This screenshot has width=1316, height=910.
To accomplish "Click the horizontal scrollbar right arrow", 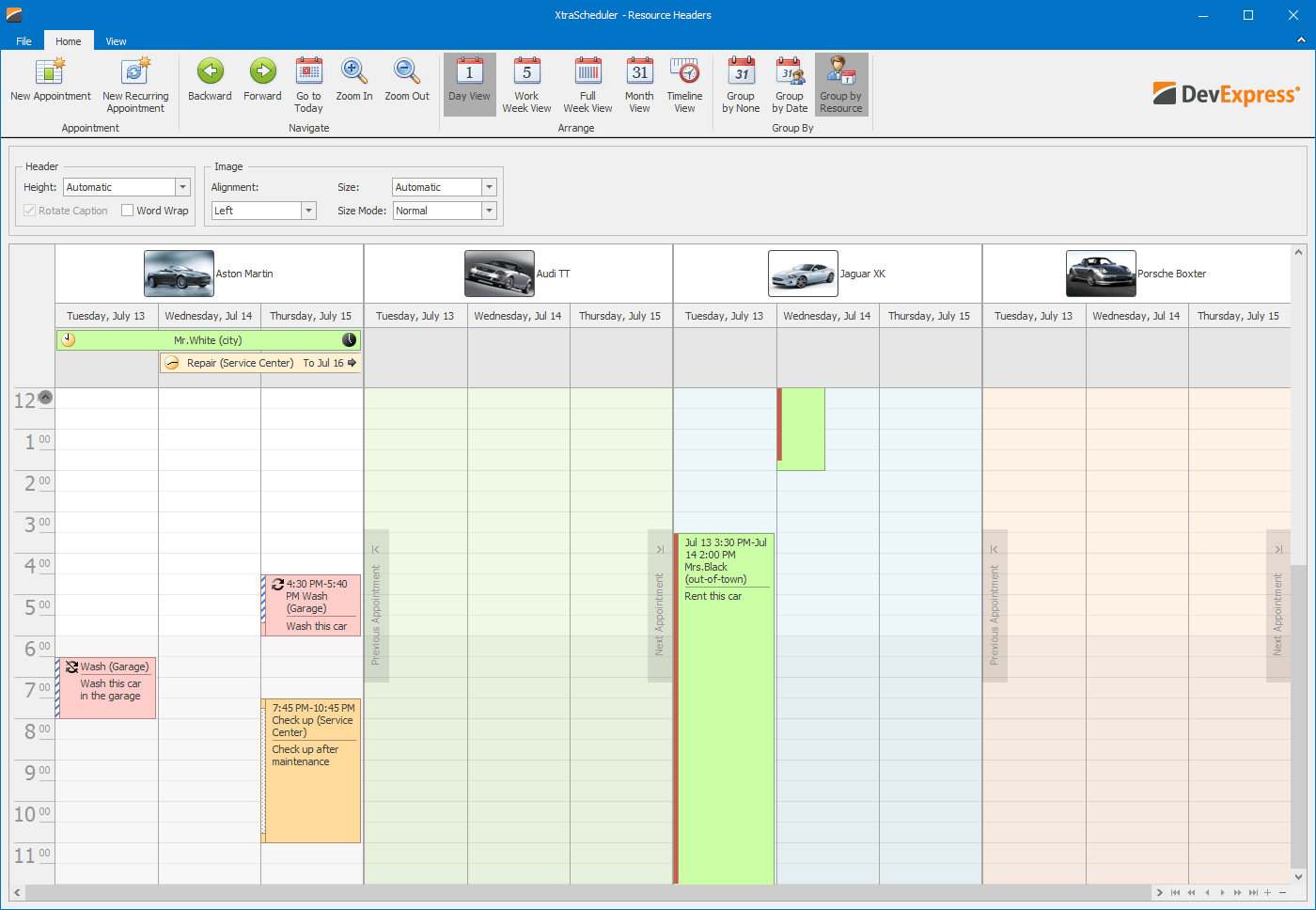I will pyautogui.click(x=1159, y=893).
